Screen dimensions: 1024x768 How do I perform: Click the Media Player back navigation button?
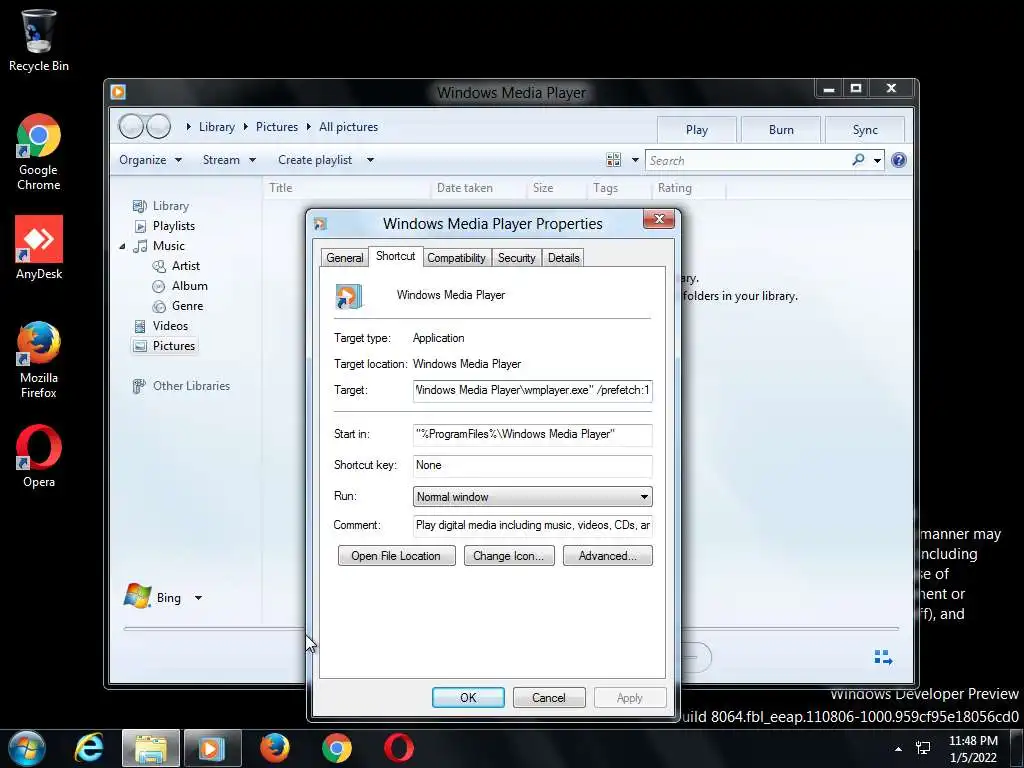click(131, 126)
